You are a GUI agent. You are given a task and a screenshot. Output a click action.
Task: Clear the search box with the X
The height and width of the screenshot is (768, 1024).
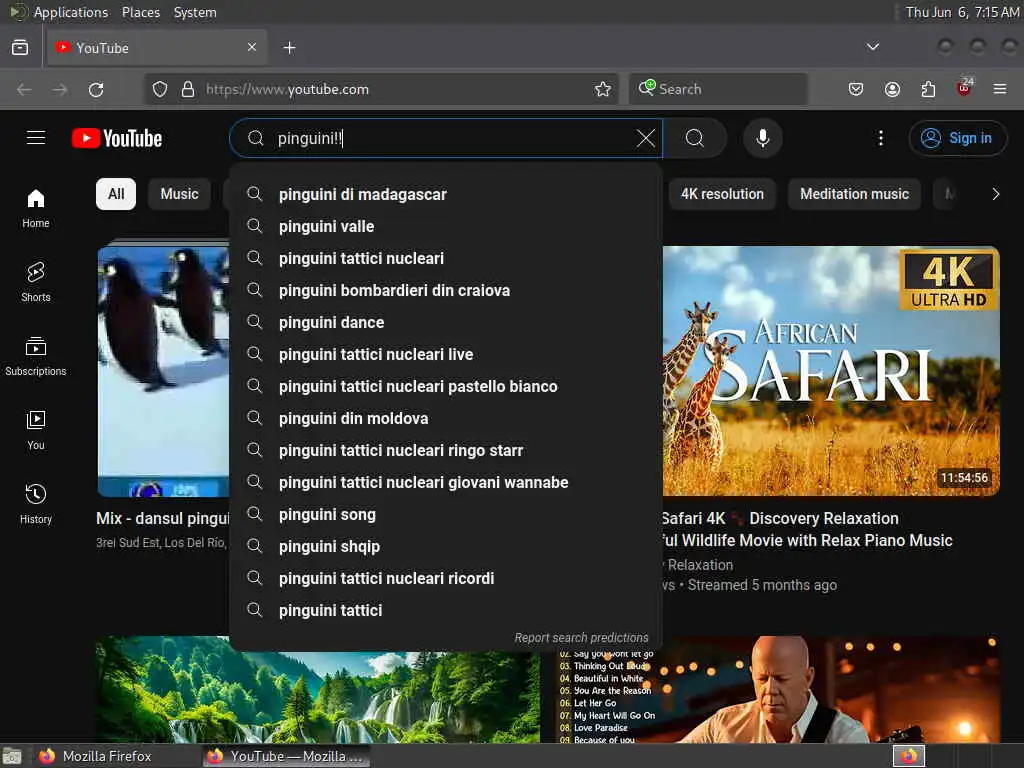pyautogui.click(x=645, y=138)
